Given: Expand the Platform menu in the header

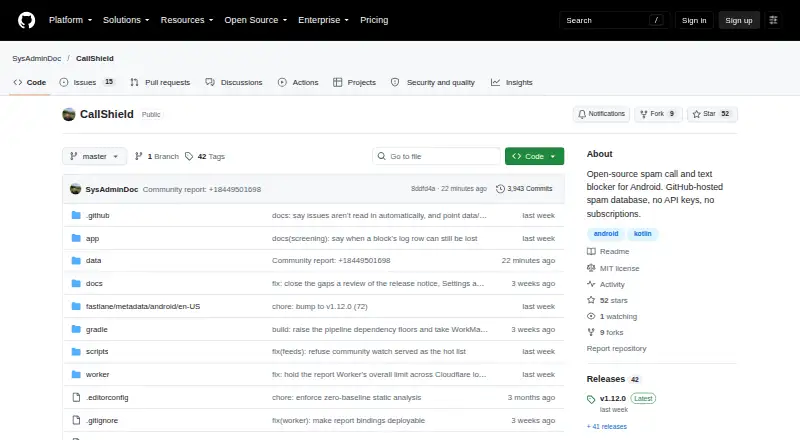Looking at the screenshot, I should (70, 20).
